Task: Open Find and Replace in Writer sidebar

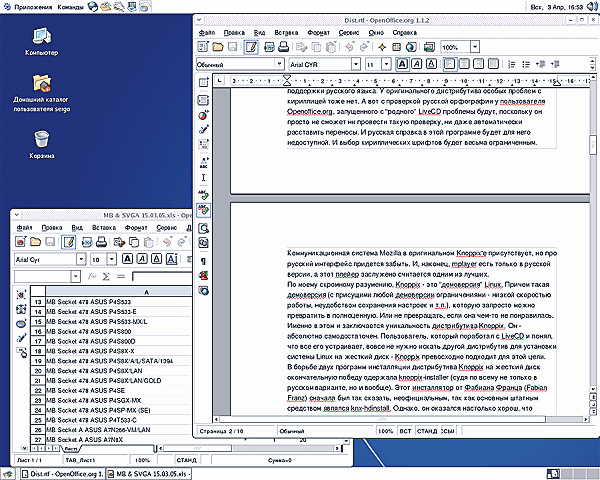Action: point(203,229)
